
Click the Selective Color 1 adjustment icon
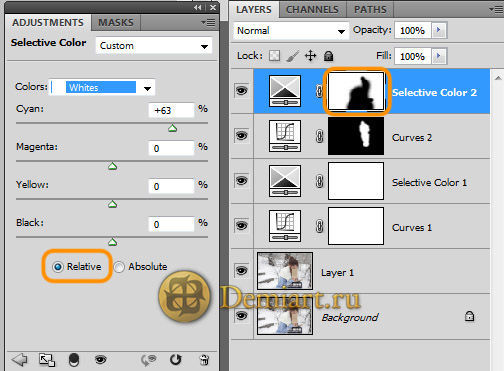[x=285, y=181]
